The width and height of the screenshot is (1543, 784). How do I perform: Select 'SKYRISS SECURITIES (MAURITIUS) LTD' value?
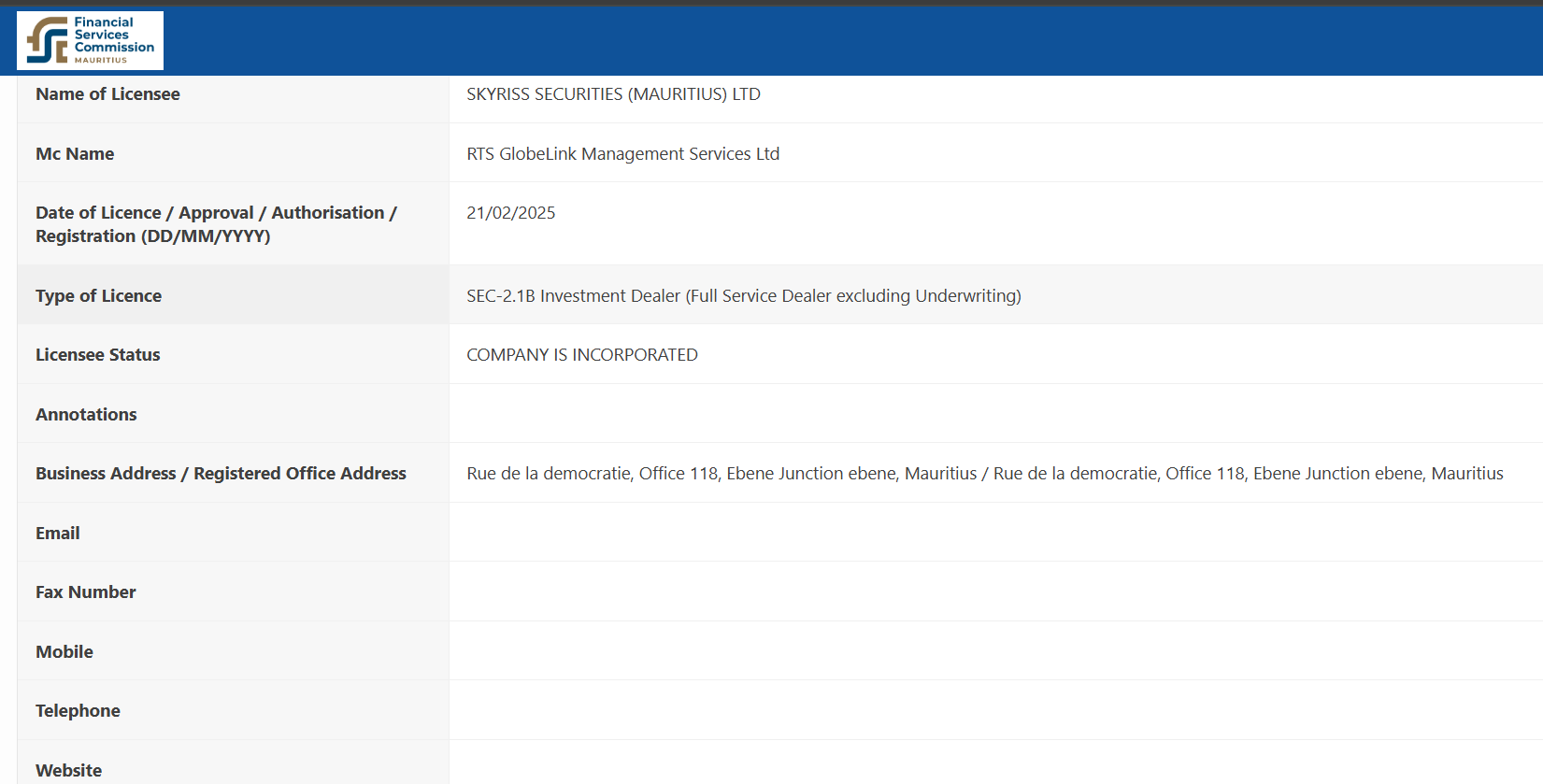point(613,94)
